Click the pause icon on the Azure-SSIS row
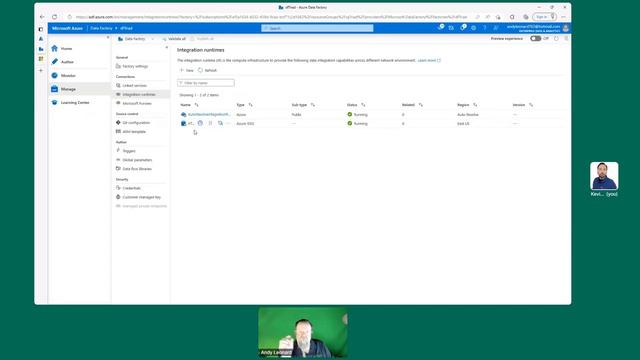 210,123
